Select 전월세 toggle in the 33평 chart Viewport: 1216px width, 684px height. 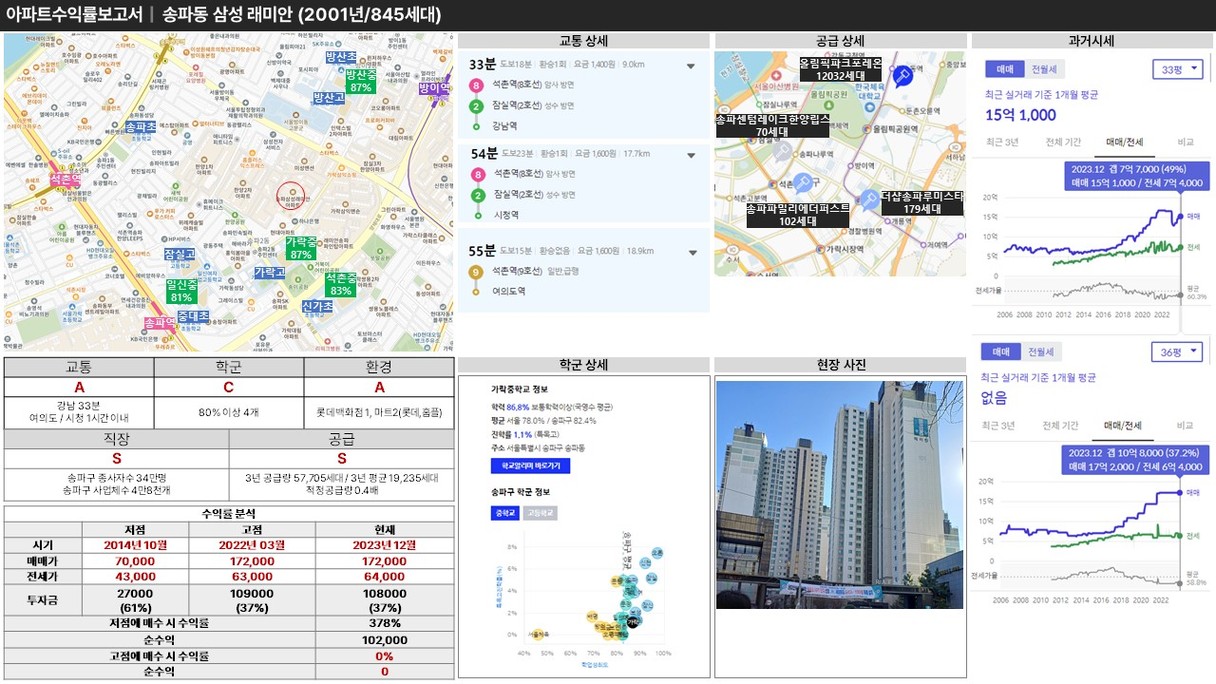[x=1043, y=69]
